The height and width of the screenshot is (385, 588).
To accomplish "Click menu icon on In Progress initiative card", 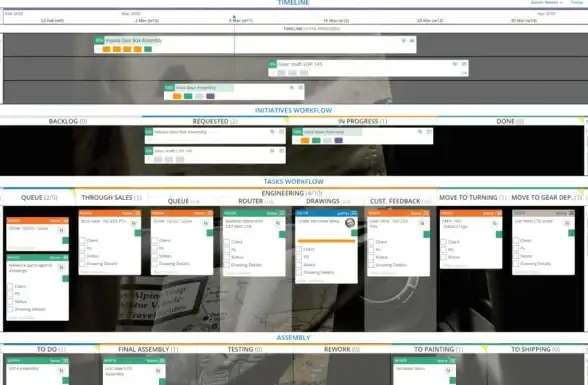I will point(429,132).
